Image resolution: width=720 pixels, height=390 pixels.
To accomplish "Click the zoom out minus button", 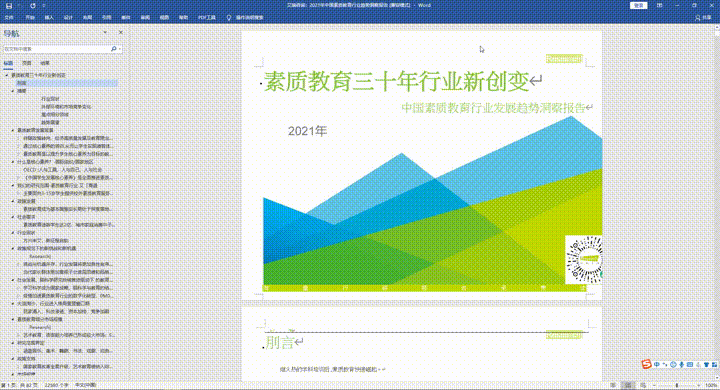I will pos(654,385).
